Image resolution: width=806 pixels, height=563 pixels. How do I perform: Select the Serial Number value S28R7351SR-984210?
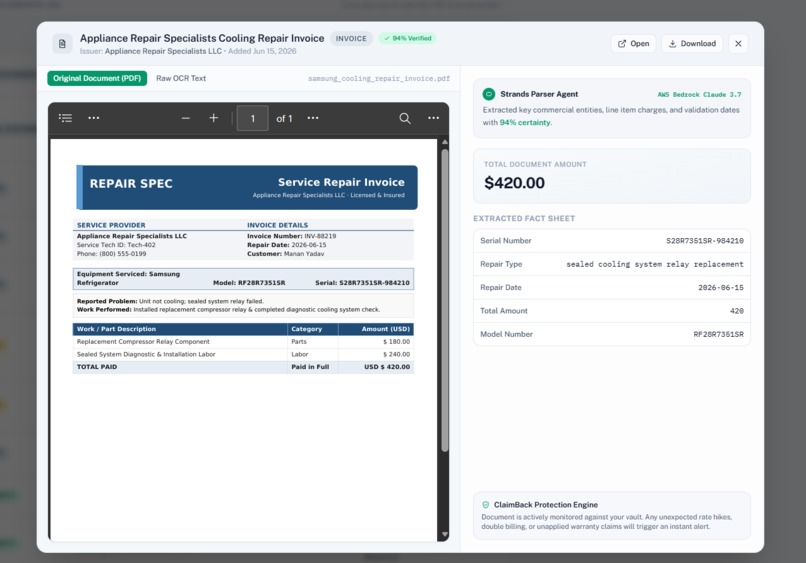(x=705, y=241)
